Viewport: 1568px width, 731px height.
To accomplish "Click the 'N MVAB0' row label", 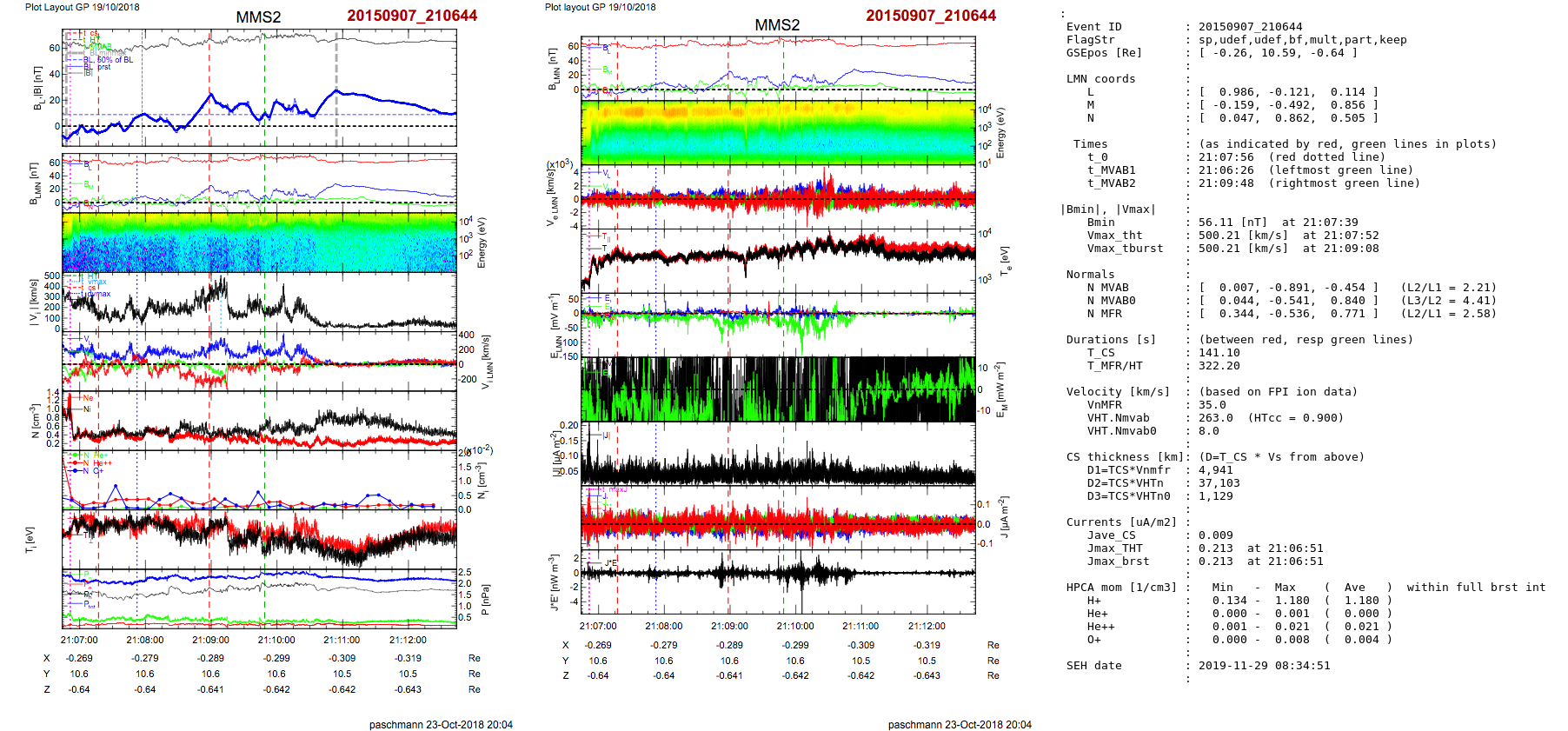I will [1112, 301].
